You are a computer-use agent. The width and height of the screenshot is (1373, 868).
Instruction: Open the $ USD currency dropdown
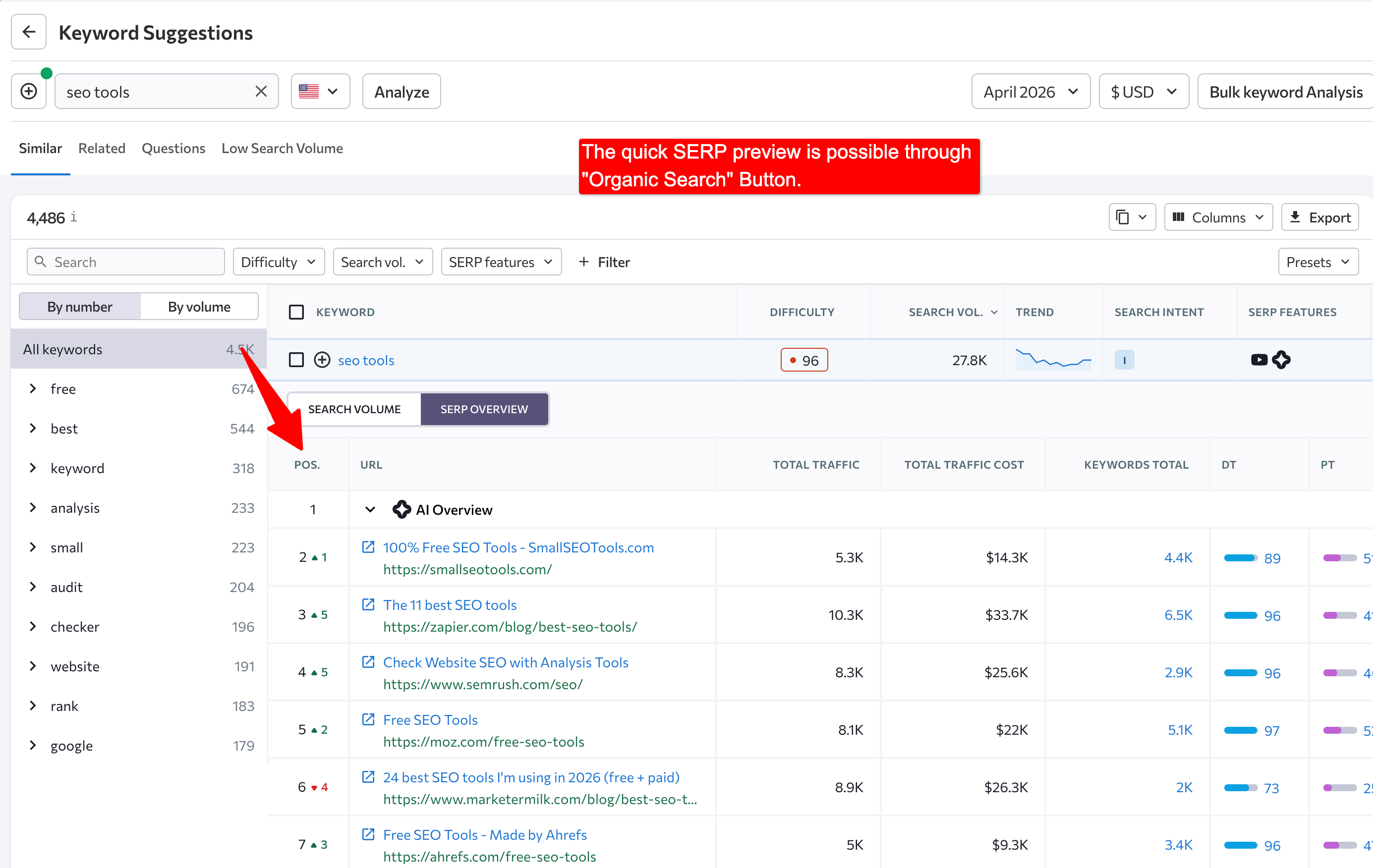pyautogui.click(x=1143, y=91)
